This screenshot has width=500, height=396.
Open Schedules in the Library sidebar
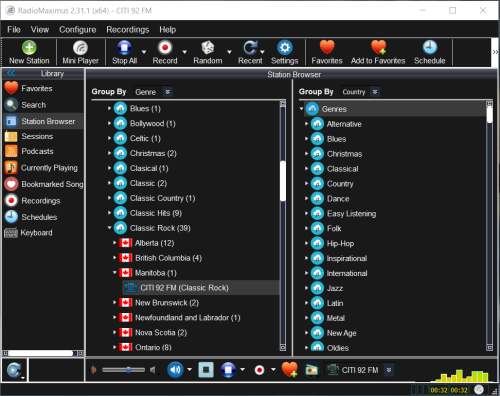pyautogui.click(x=43, y=217)
